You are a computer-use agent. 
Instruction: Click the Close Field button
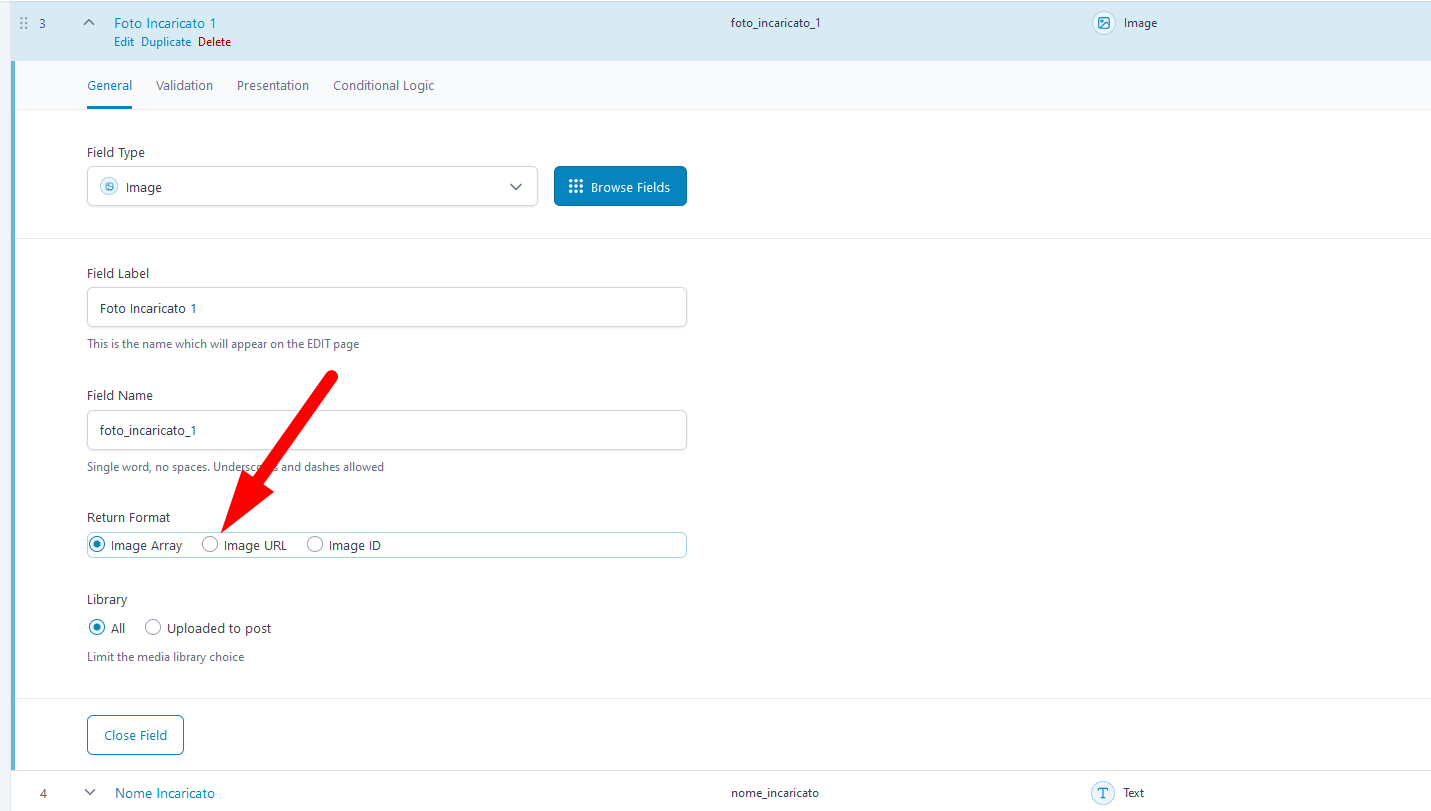(x=135, y=735)
